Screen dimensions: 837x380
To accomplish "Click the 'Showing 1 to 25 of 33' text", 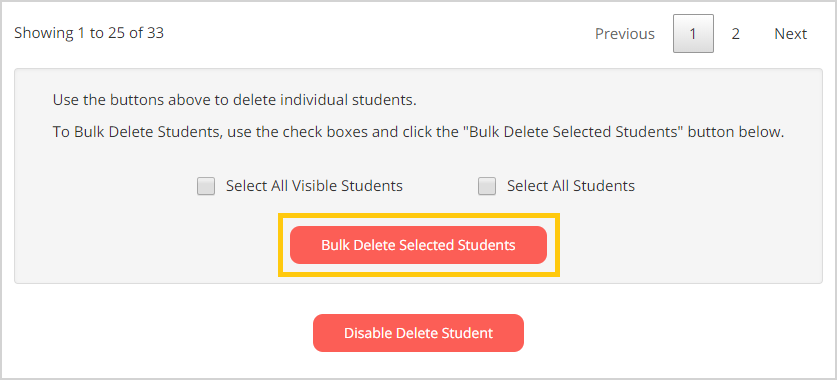I will [x=89, y=33].
